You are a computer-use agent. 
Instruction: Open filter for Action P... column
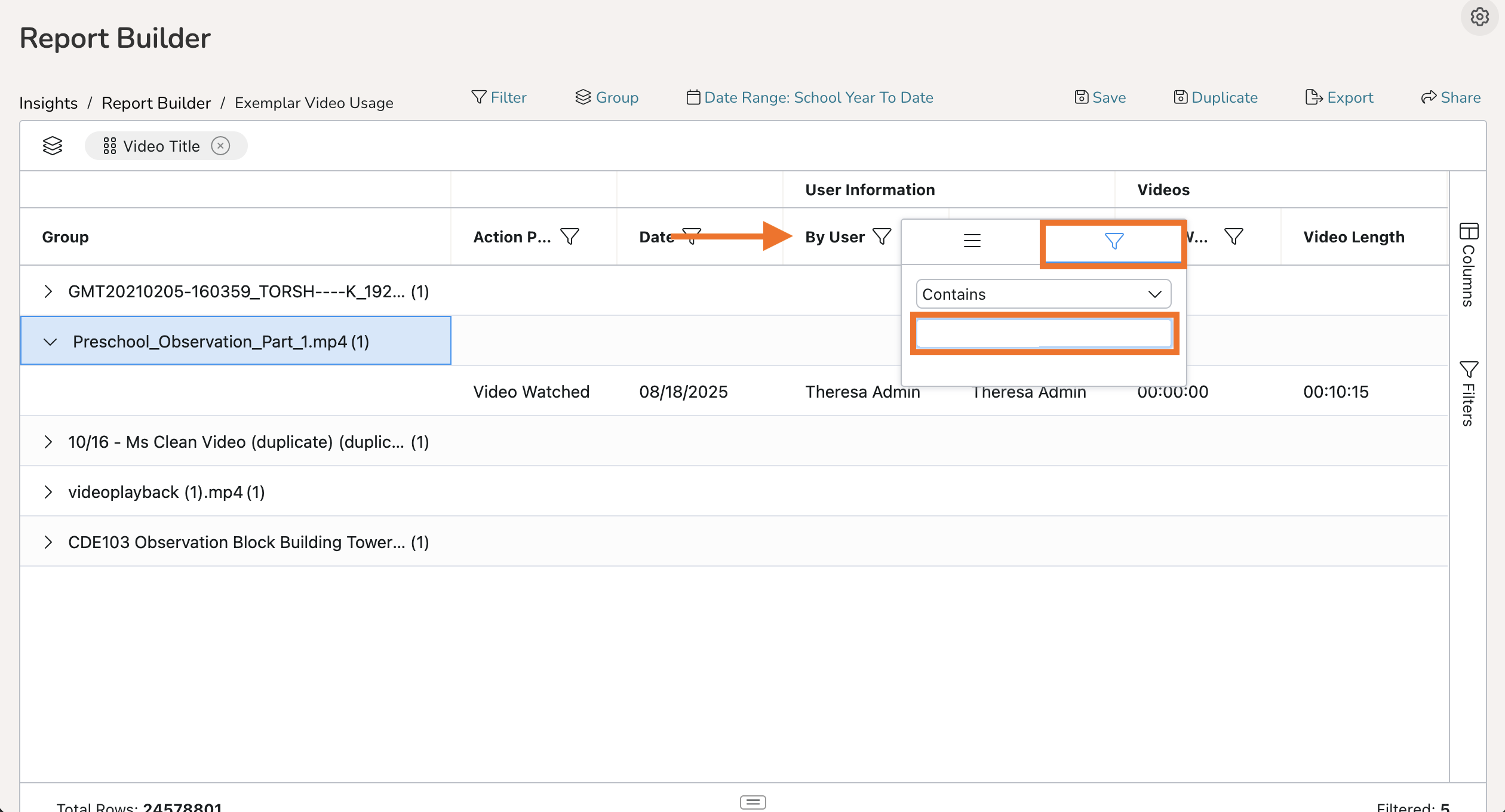pos(570,236)
